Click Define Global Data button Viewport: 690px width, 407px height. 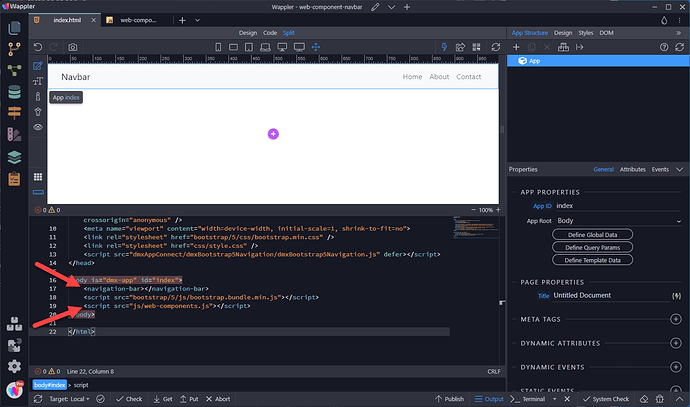[592, 235]
